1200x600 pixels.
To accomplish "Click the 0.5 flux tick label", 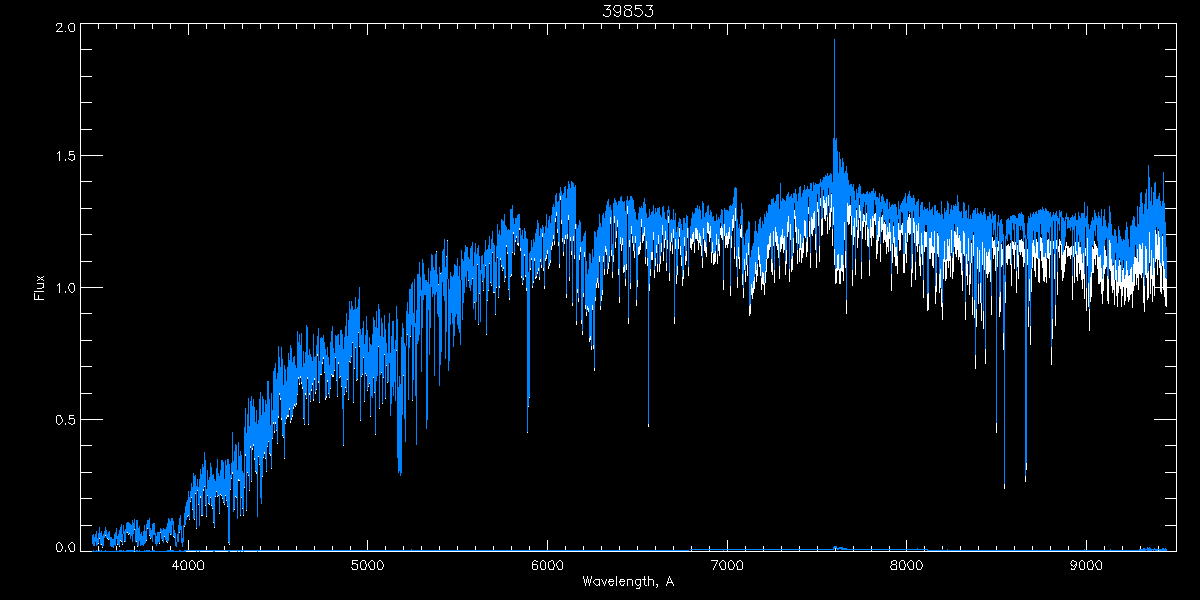I will [x=66, y=419].
